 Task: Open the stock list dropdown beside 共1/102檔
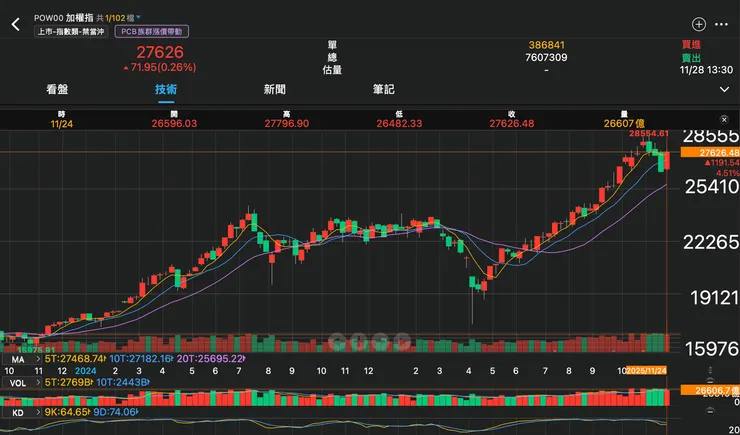coord(138,18)
